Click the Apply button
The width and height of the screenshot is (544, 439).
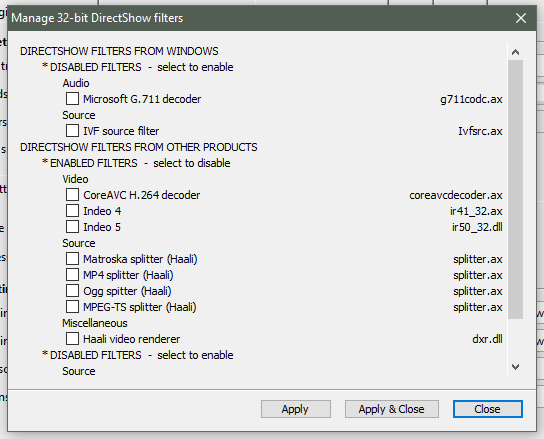296,409
